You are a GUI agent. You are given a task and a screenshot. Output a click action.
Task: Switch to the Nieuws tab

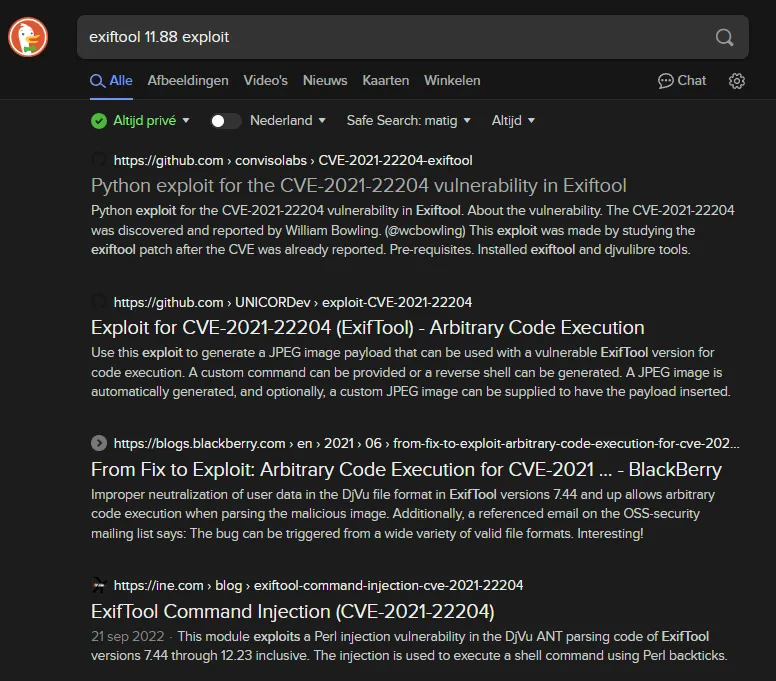click(325, 81)
